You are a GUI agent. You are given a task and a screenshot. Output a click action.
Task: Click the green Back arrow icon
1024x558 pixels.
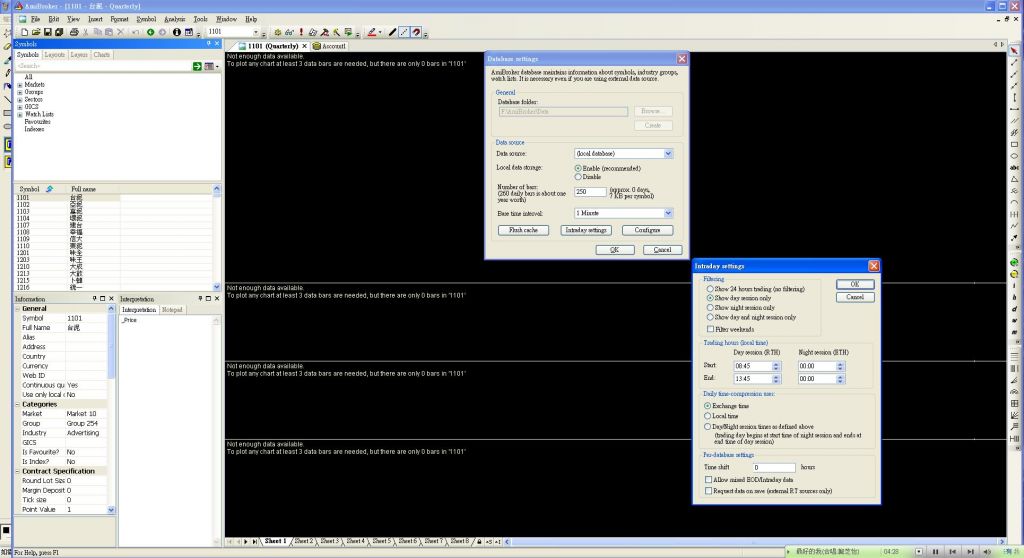pyautogui.click(x=150, y=32)
